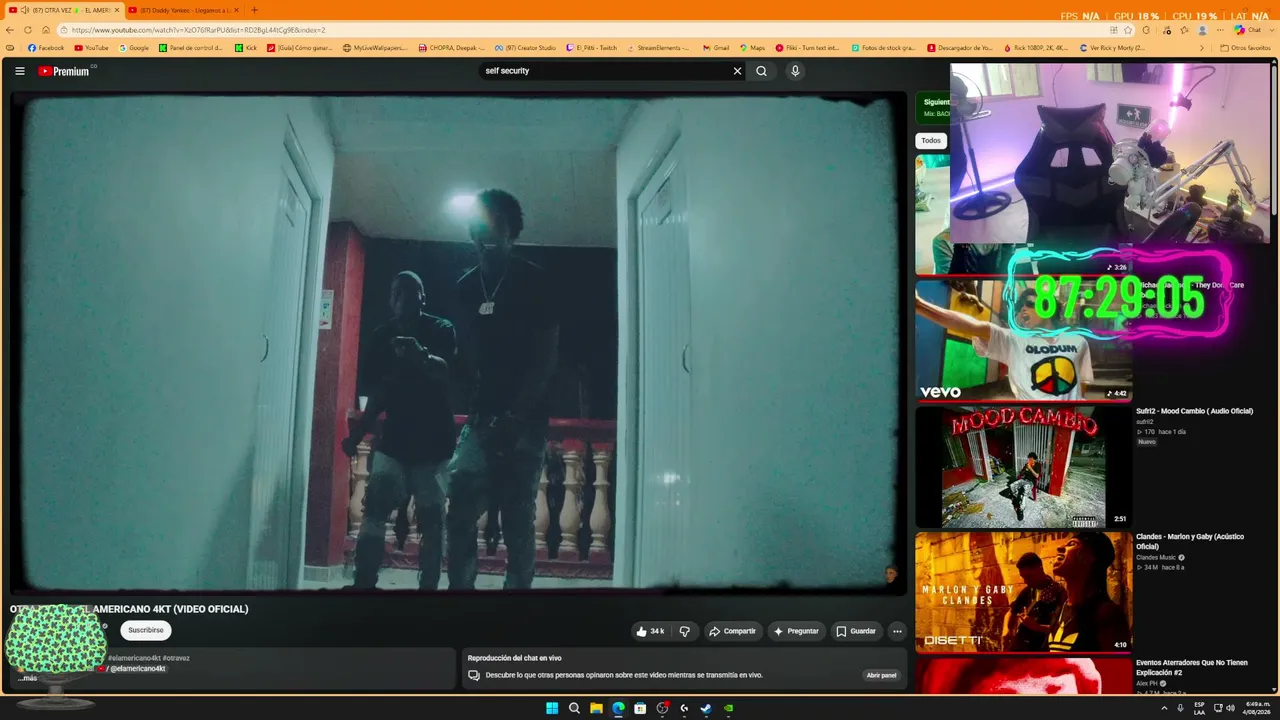Image resolution: width=1280 pixels, height=720 pixels.
Task: Open the live chat replay with Abrir panel
Action: (881, 675)
